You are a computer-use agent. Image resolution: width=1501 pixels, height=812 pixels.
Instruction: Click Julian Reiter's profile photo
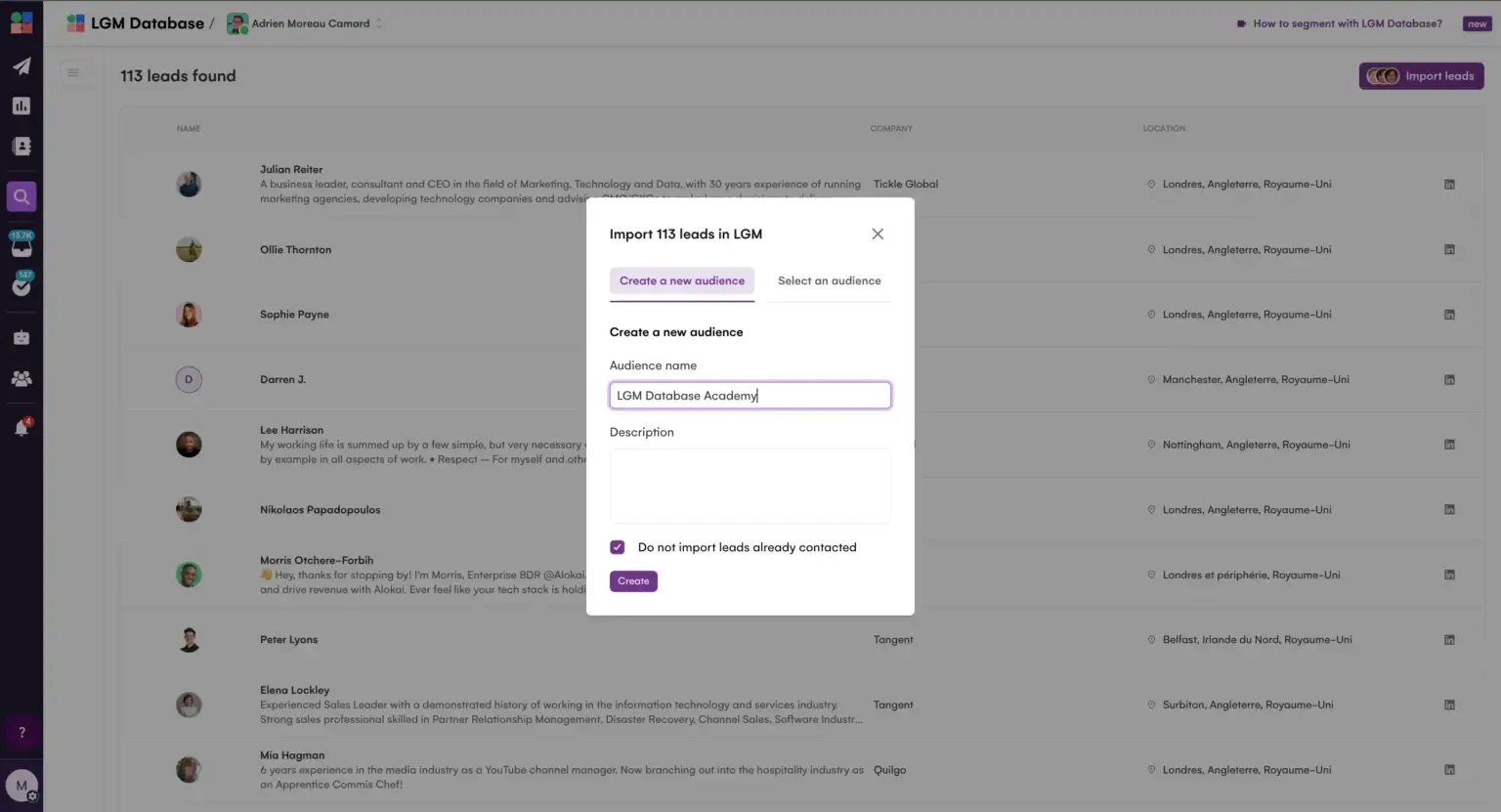pos(189,184)
